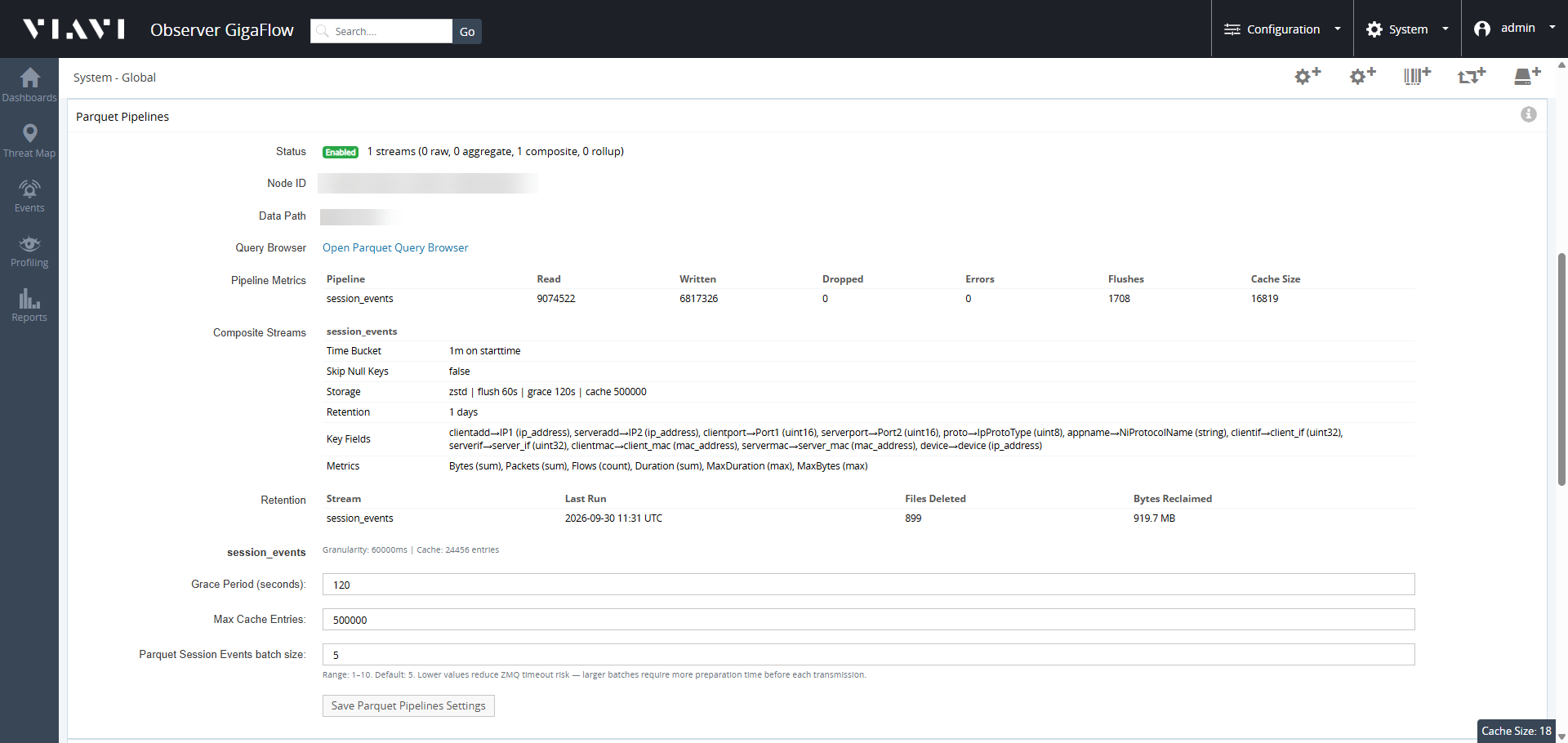Expand the System dropdown arrow
1568x743 pixels.
point(1445,29)
